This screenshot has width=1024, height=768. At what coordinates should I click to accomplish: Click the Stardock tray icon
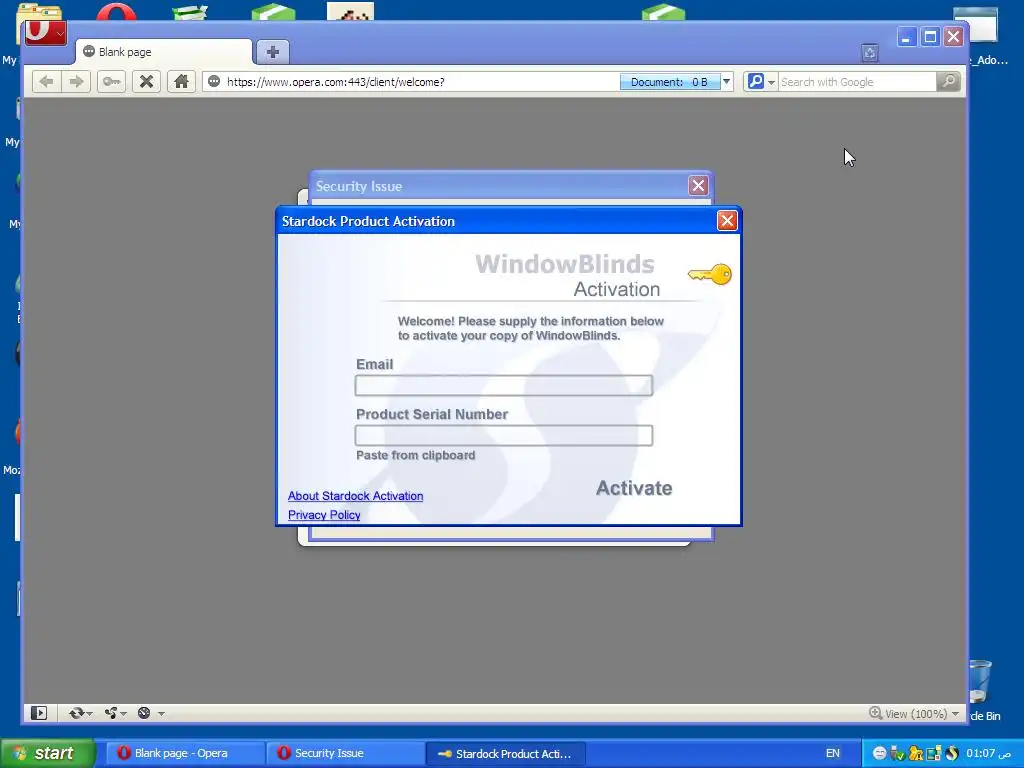[x=952, y=753]
